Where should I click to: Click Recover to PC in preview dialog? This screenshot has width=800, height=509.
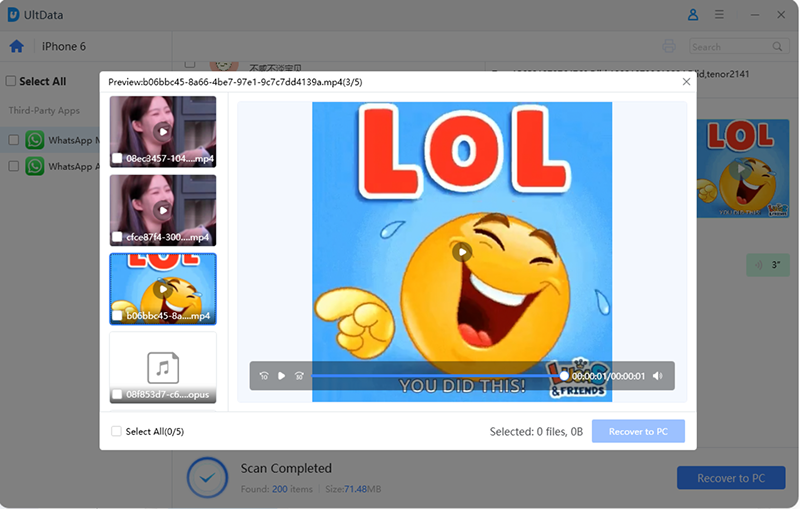coord(638,431)
